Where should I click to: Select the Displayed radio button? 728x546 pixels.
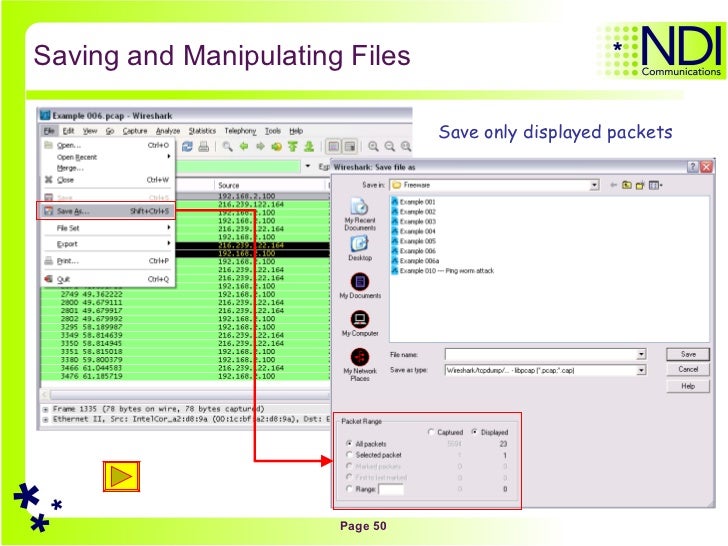coord(474,432)
